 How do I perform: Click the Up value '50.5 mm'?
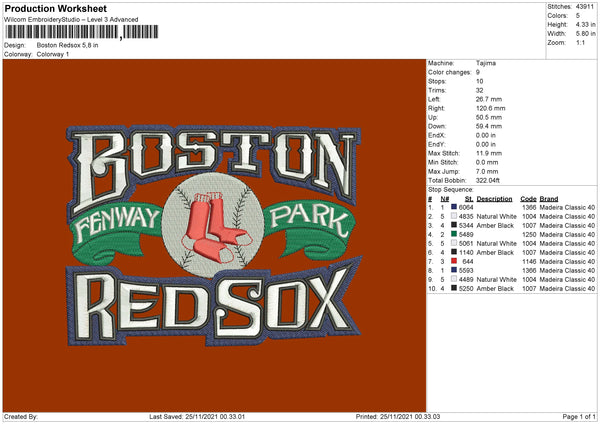pyautogui.click(x=489, y=117)
